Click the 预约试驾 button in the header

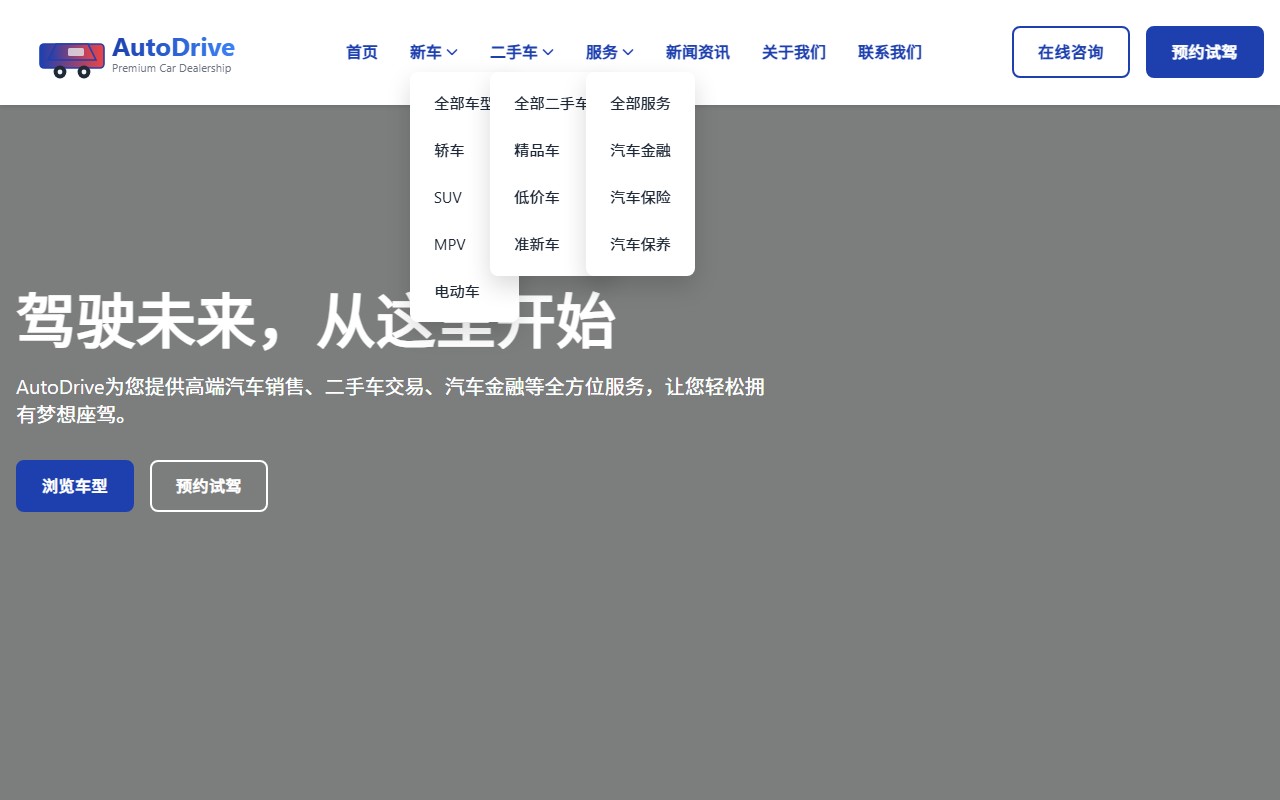[x=1204, y=52]
